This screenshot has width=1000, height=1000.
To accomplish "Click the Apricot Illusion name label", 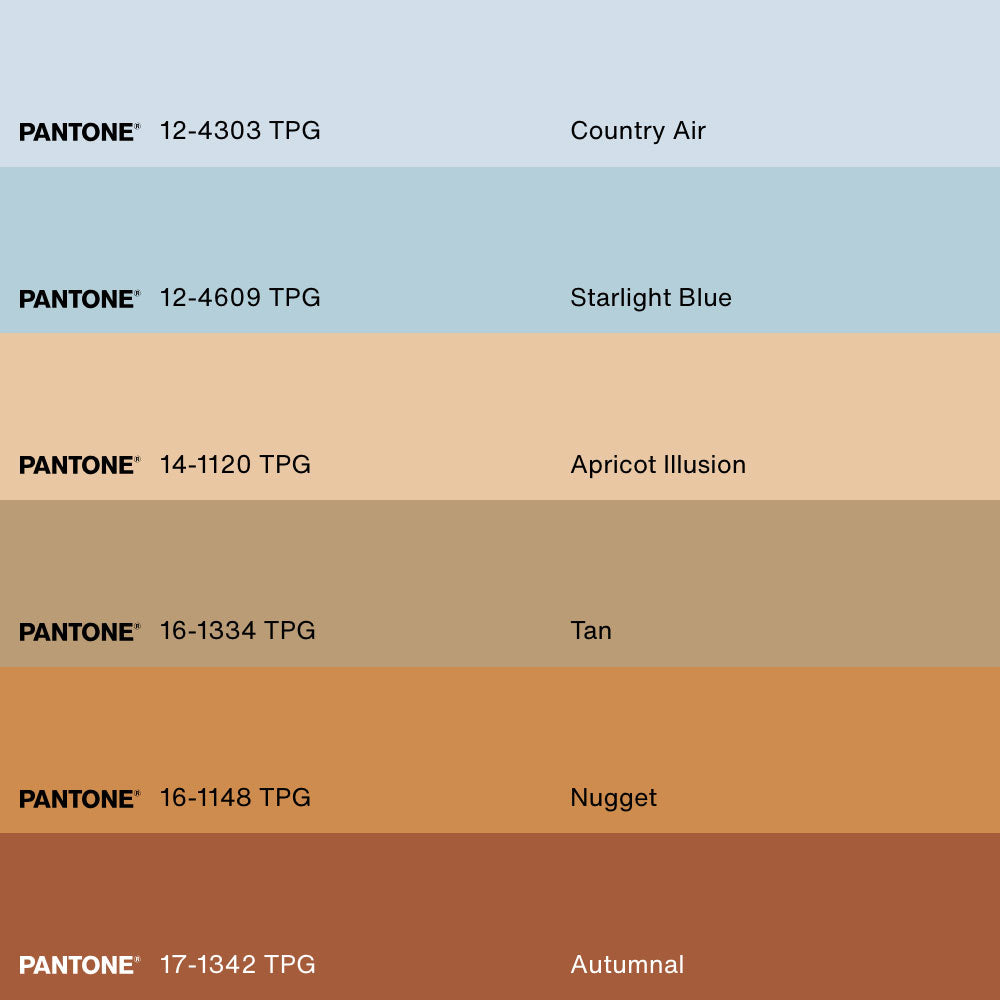I will pos(657,465).
